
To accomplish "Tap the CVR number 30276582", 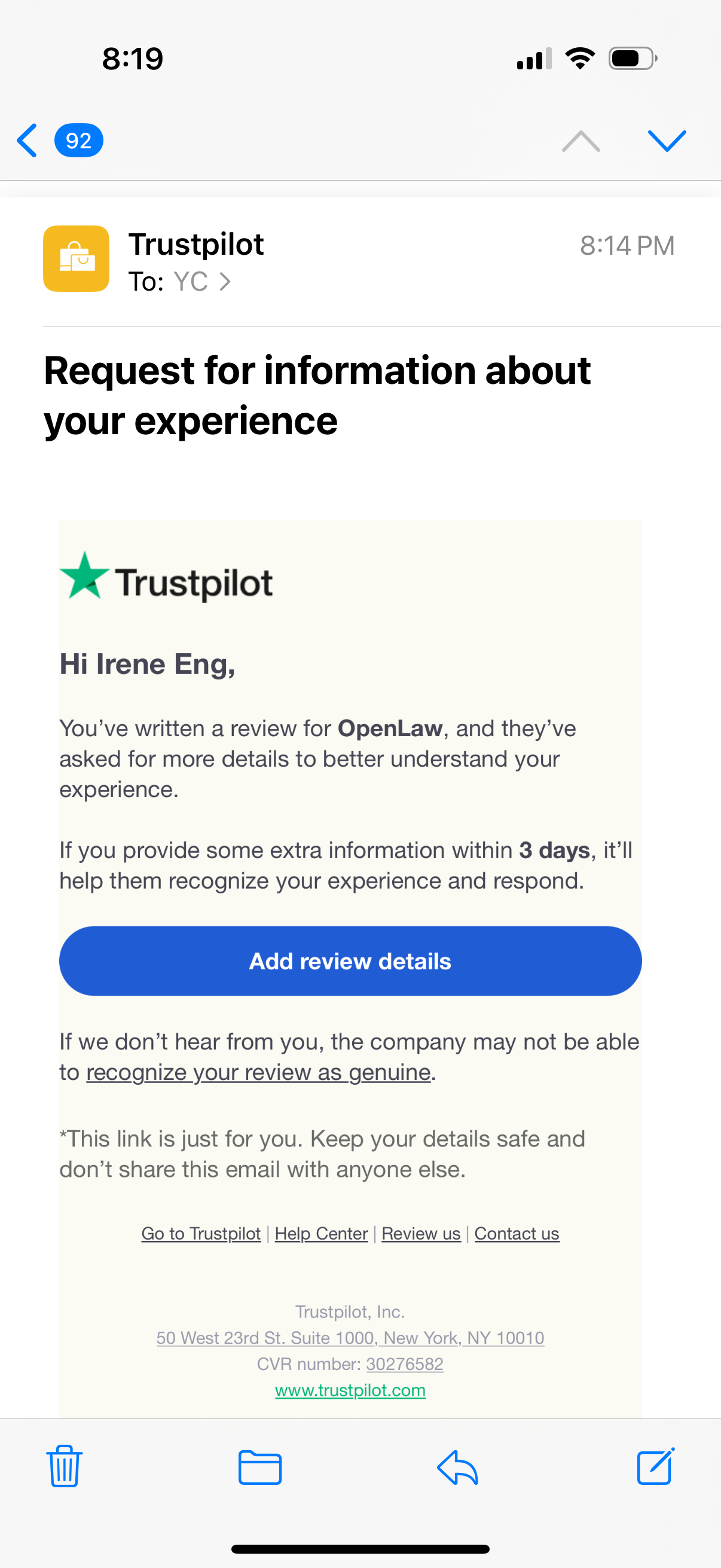I will click(x=405, y=1364).
